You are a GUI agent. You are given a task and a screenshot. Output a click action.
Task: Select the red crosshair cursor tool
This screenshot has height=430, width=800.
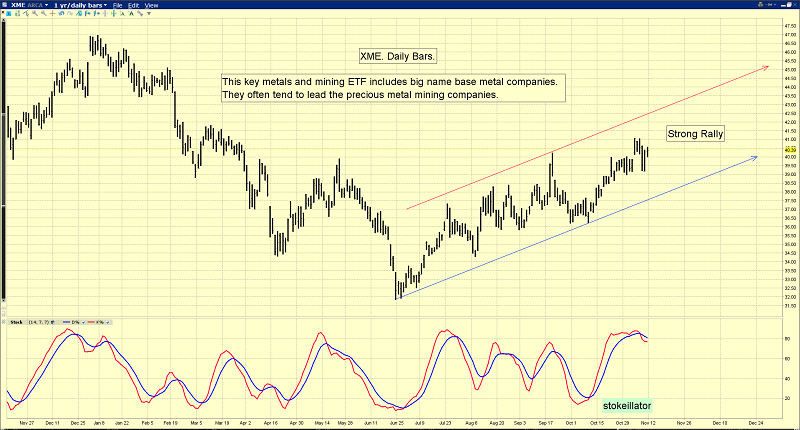tap(52, 13)
